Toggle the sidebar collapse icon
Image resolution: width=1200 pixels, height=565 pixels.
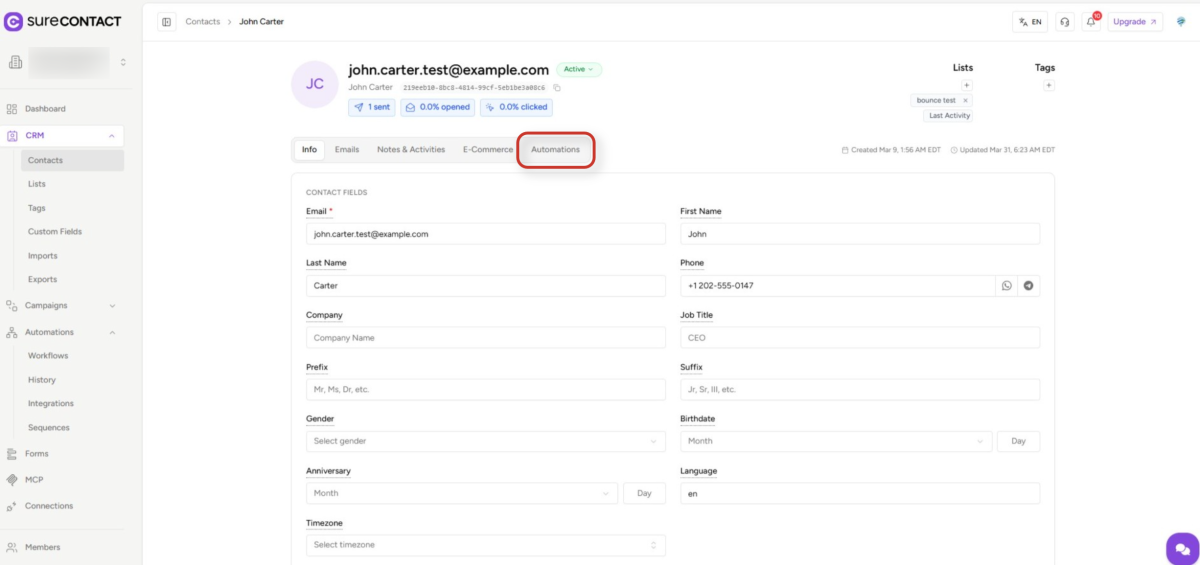click(167, 21)
